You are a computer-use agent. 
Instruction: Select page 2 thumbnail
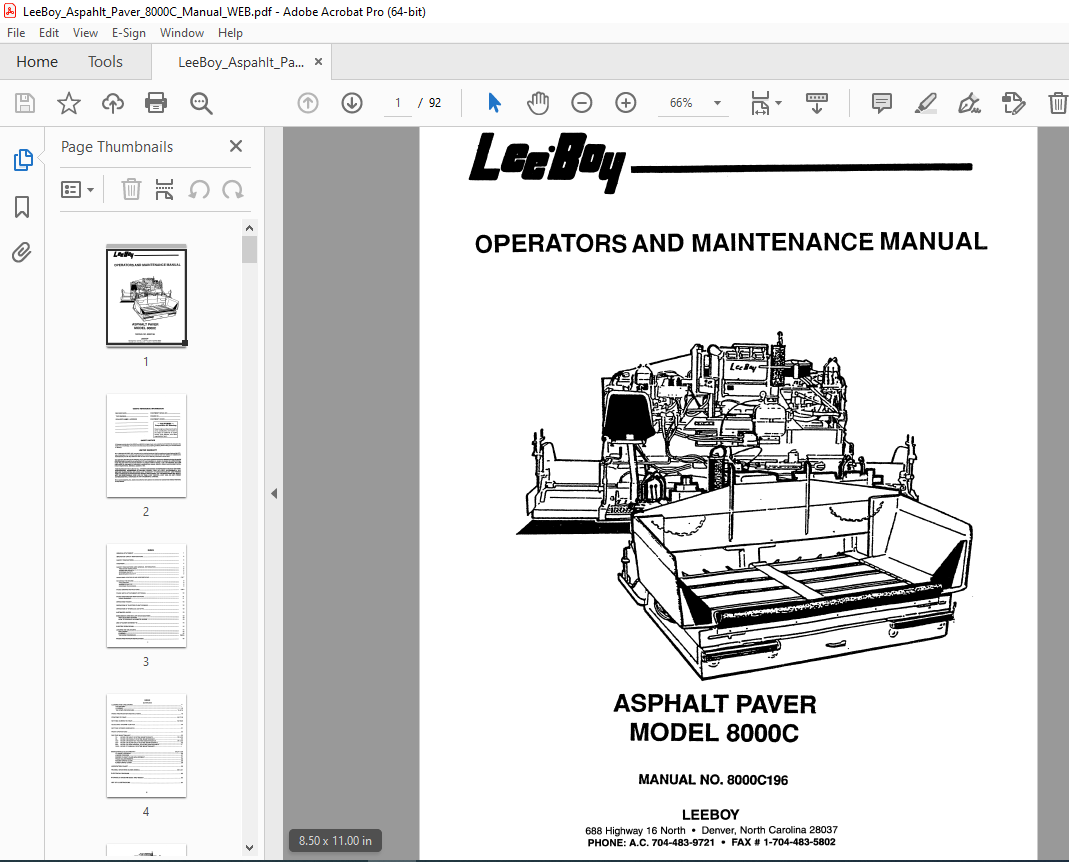(x=147, y=445)
